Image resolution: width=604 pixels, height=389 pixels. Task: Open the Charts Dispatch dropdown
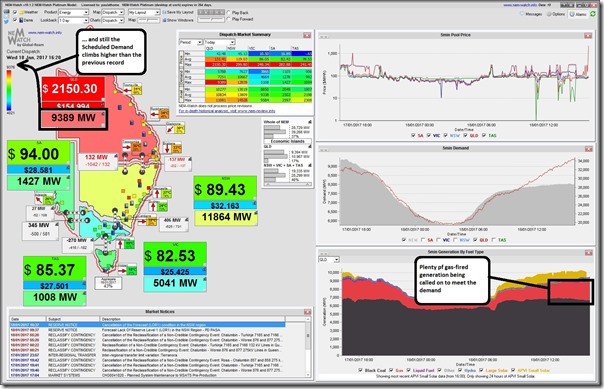pyautogui.click(x=112, y=20)
